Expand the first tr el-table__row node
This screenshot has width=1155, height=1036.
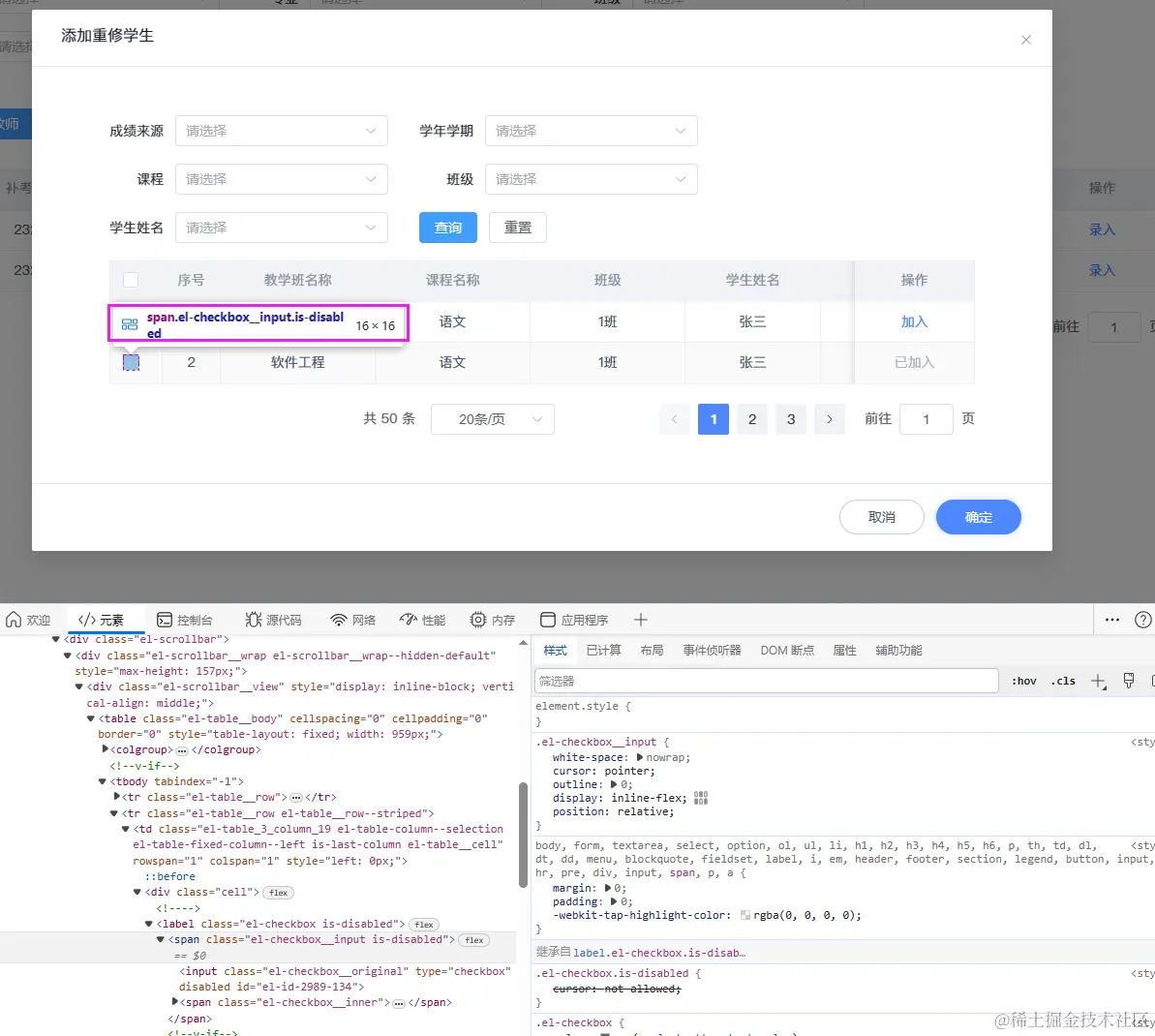116,797
